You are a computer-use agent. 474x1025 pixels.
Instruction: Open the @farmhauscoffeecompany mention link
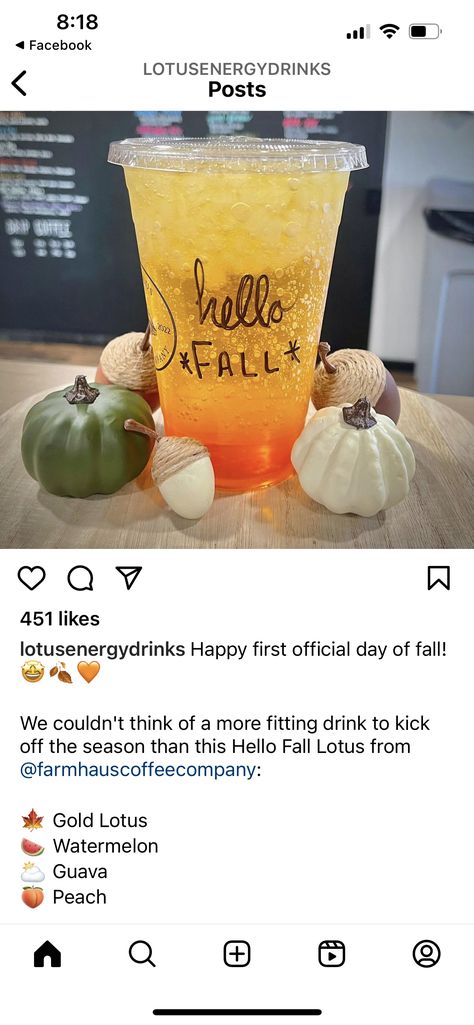pyautogui.click(x=137, y=769)
